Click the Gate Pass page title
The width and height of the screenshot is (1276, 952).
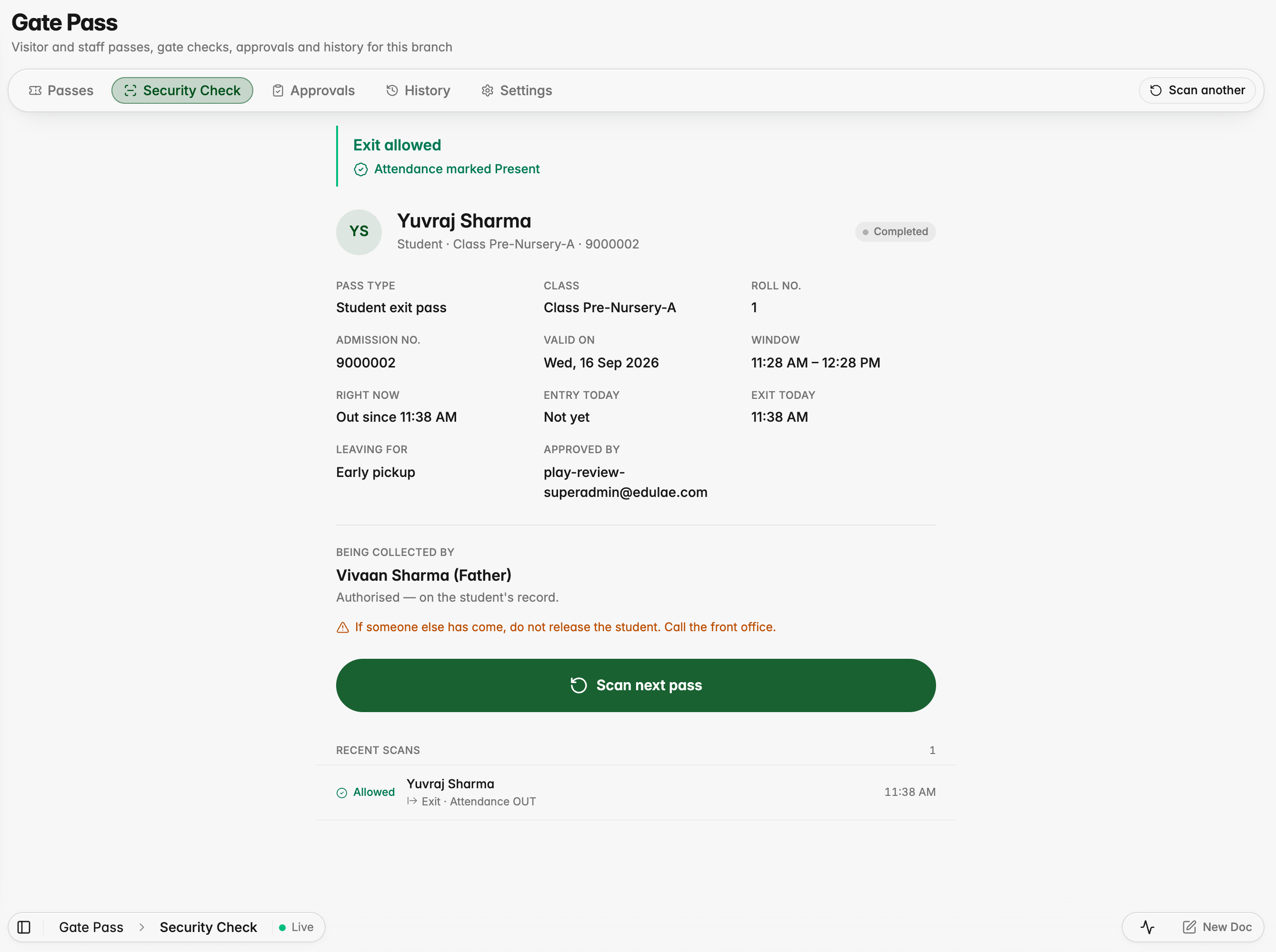65,22
